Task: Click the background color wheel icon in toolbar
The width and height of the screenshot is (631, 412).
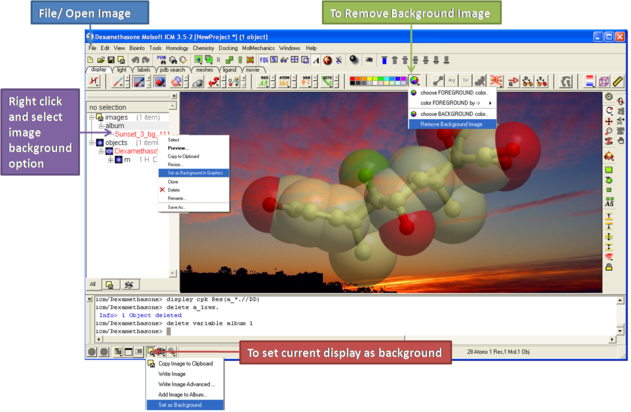Action: pyautogui.click(x=415, y=81)
